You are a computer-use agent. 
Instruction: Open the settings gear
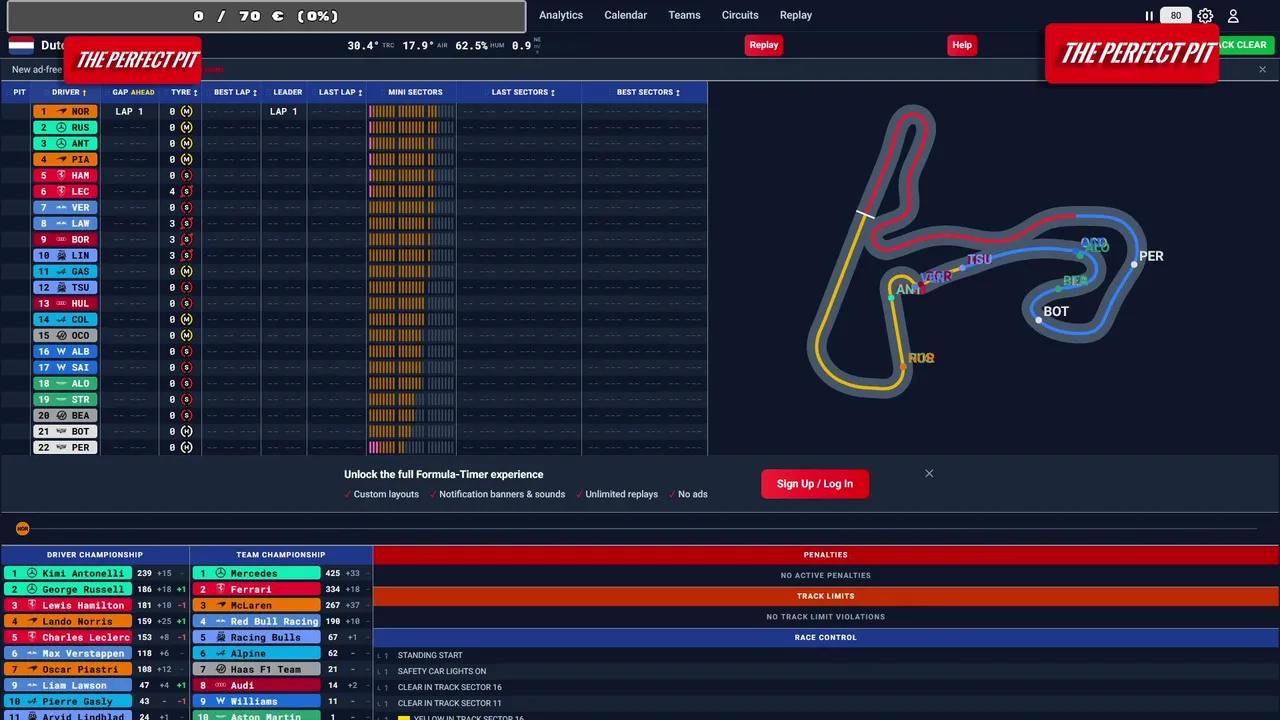(x=1205, y=16)
